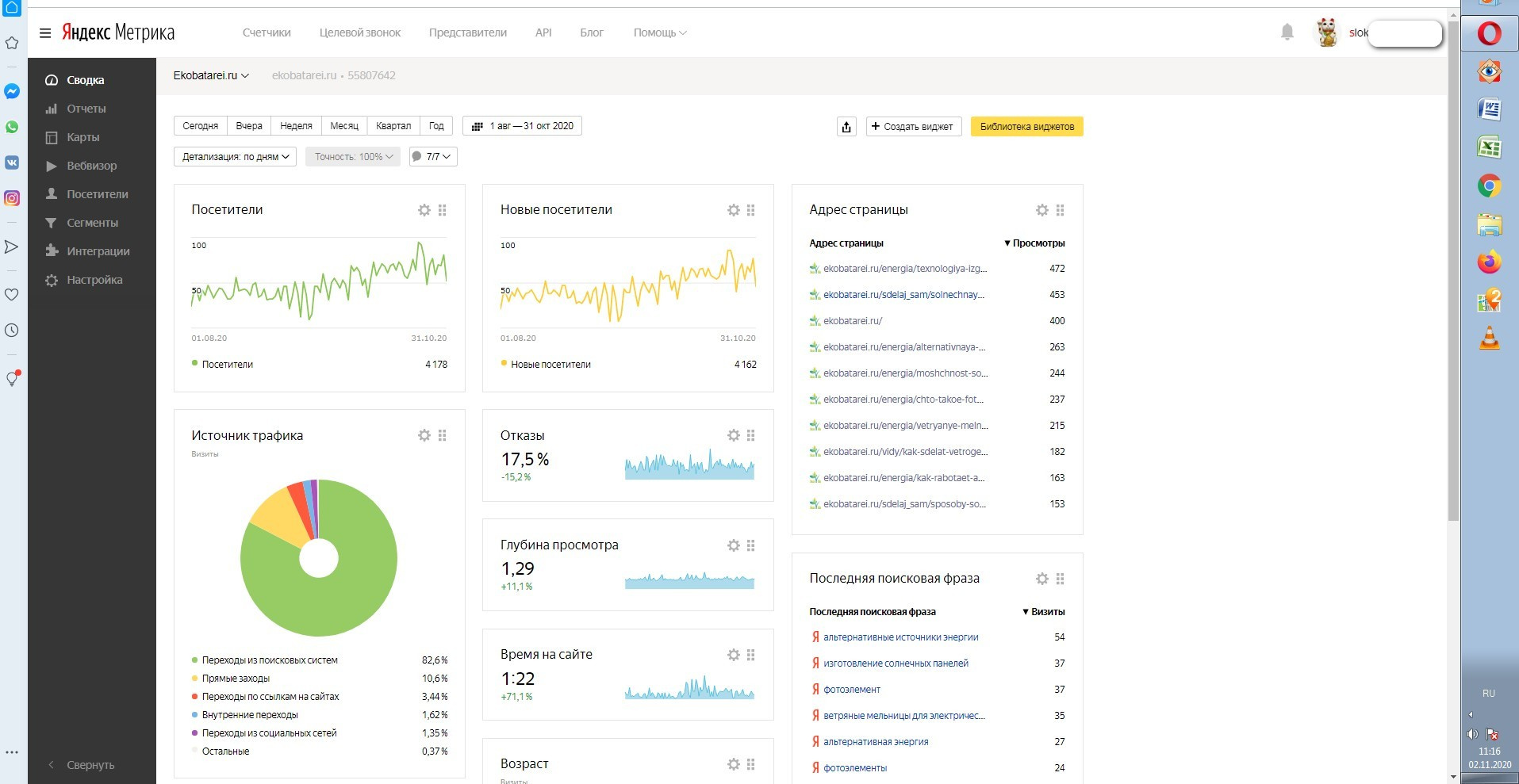The width and height of the screenshot is (1519, 784).
Task: Open settings gear of Посетители widget
Action: [424, 210]
